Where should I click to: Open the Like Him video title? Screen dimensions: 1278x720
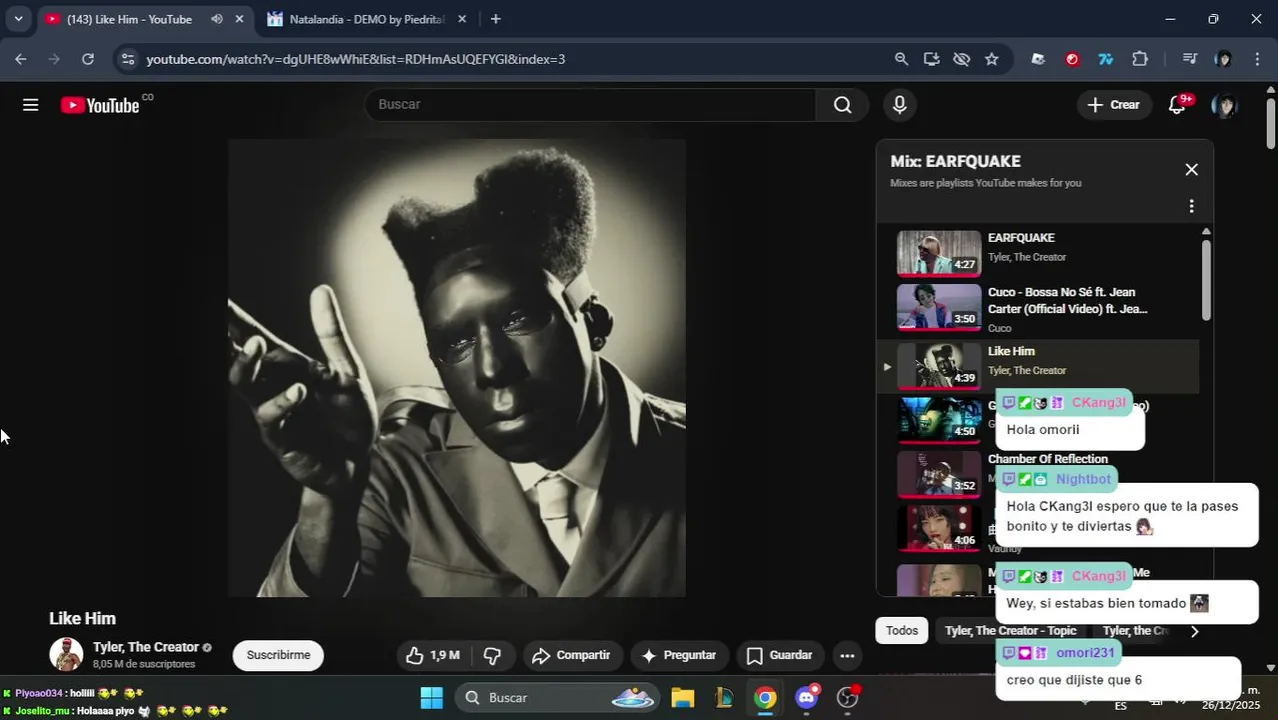pyautogui.click(x=82, y=619)
